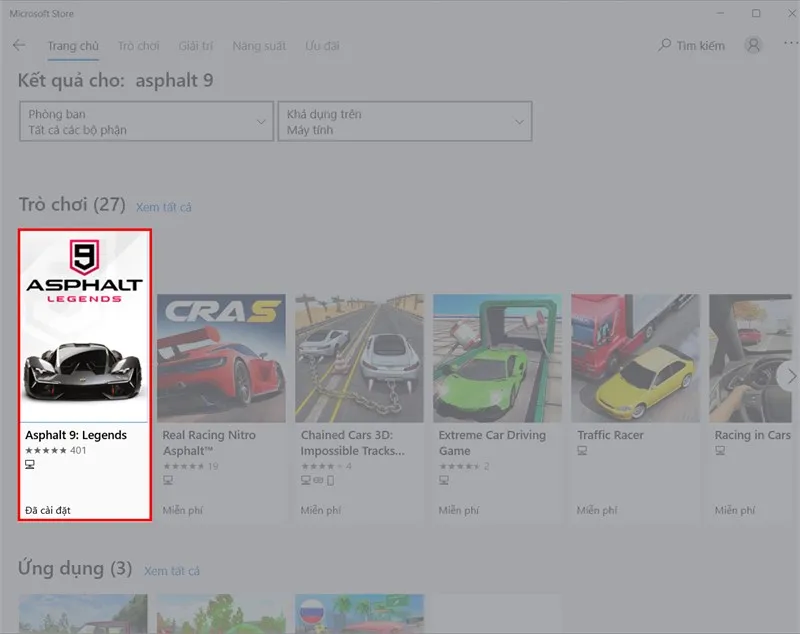Click the Asphalt 9 Legends logo image
The image size is (800, 634).
tap(84, 273)
